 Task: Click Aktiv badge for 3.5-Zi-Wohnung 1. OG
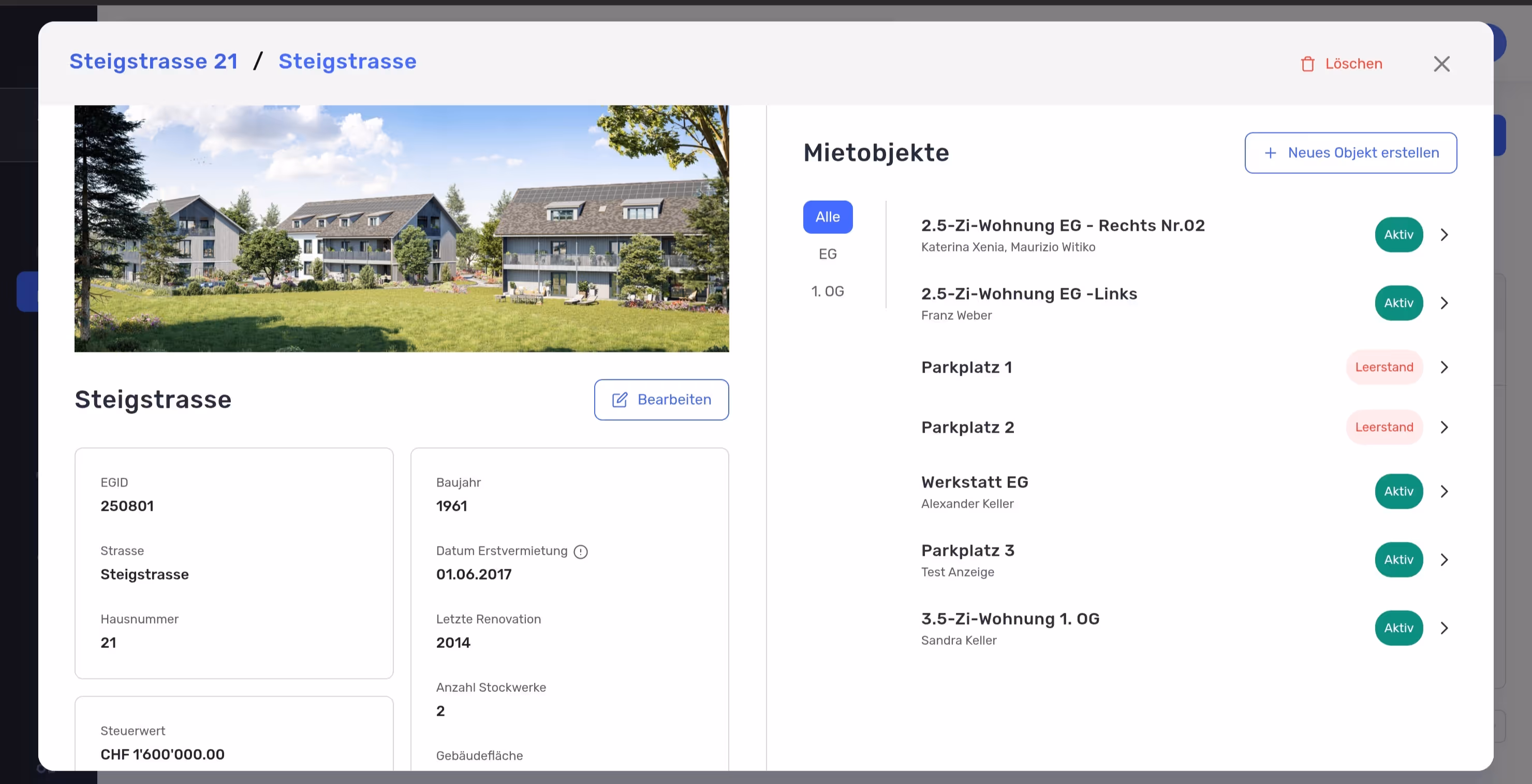(x=1398, y=628)
